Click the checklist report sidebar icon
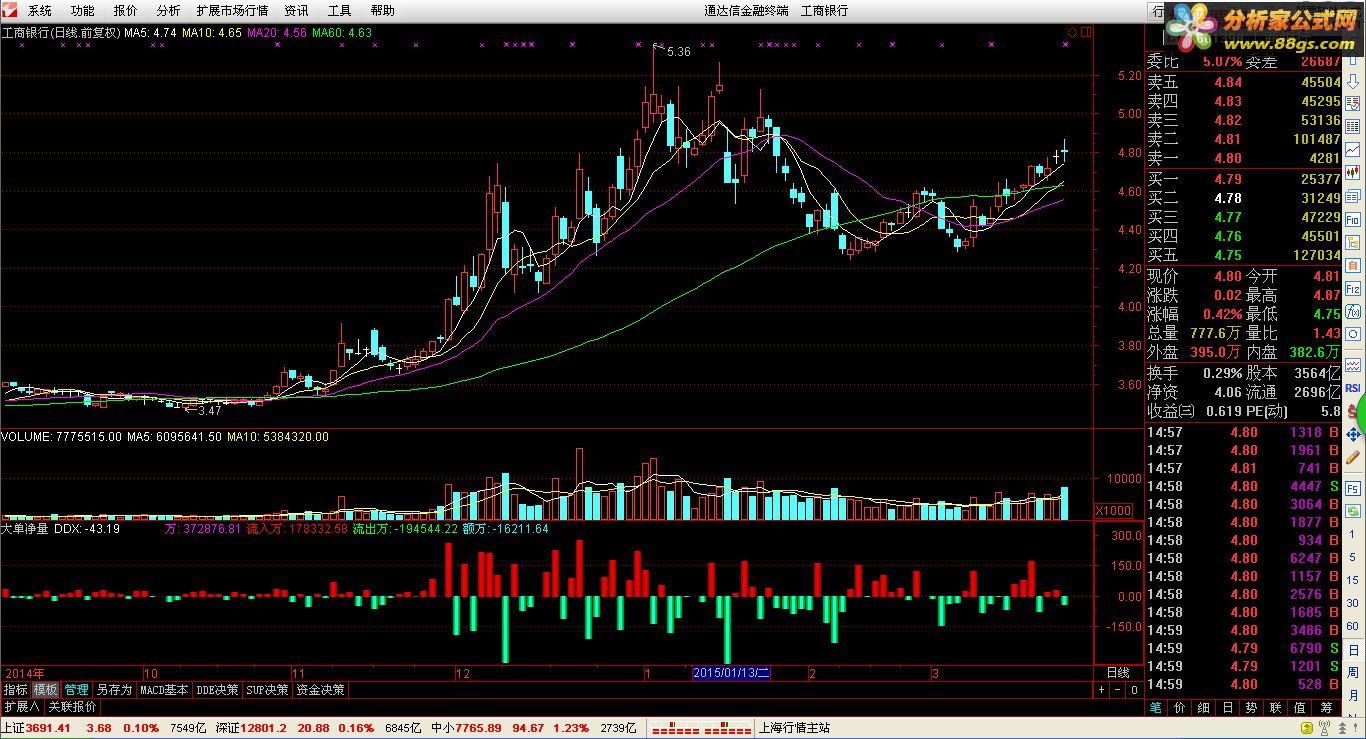This screenshot has width=1366, height=739. (x=1353, y=103)
